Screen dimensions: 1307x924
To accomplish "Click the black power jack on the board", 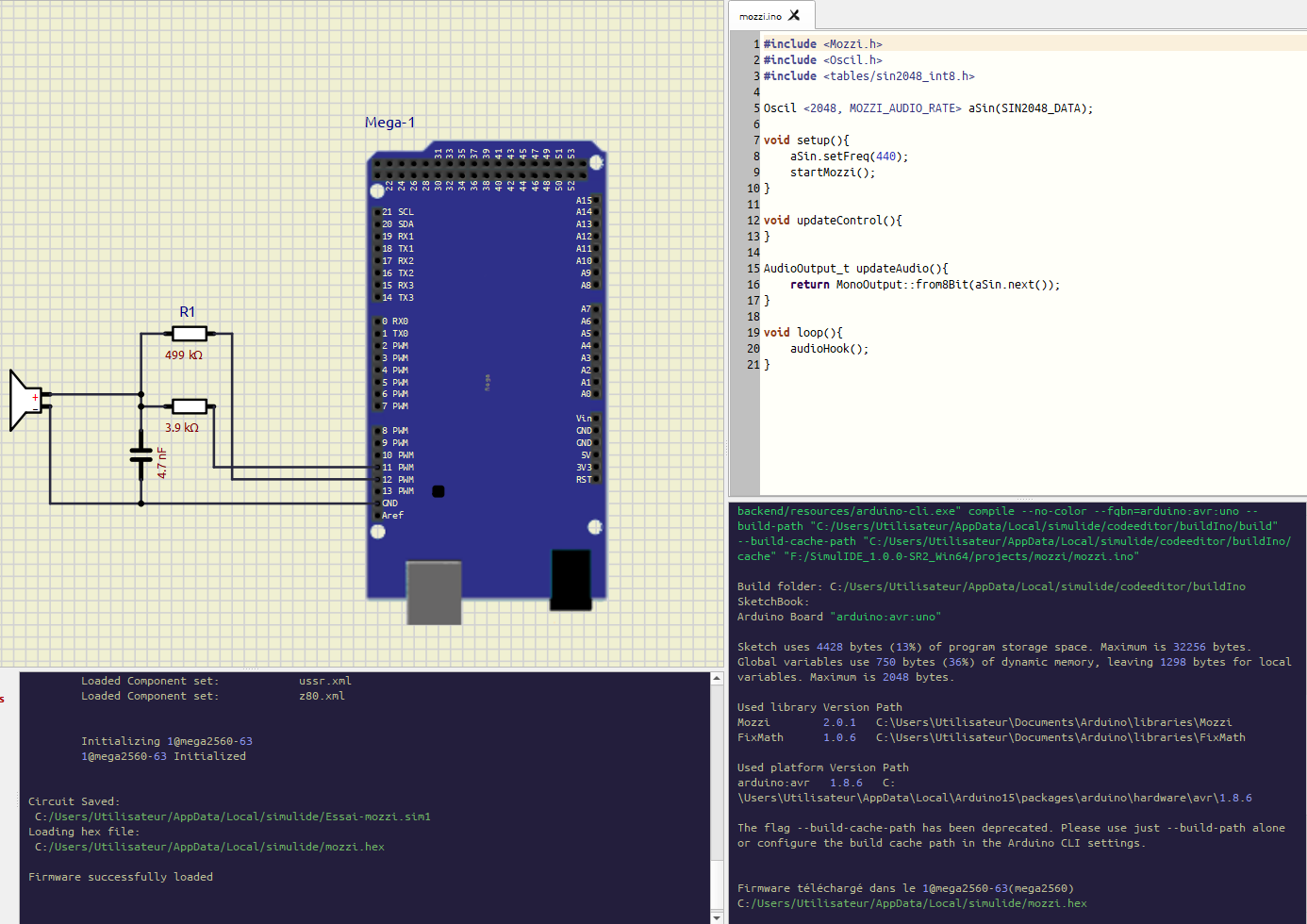I will [x=571, y=580].
